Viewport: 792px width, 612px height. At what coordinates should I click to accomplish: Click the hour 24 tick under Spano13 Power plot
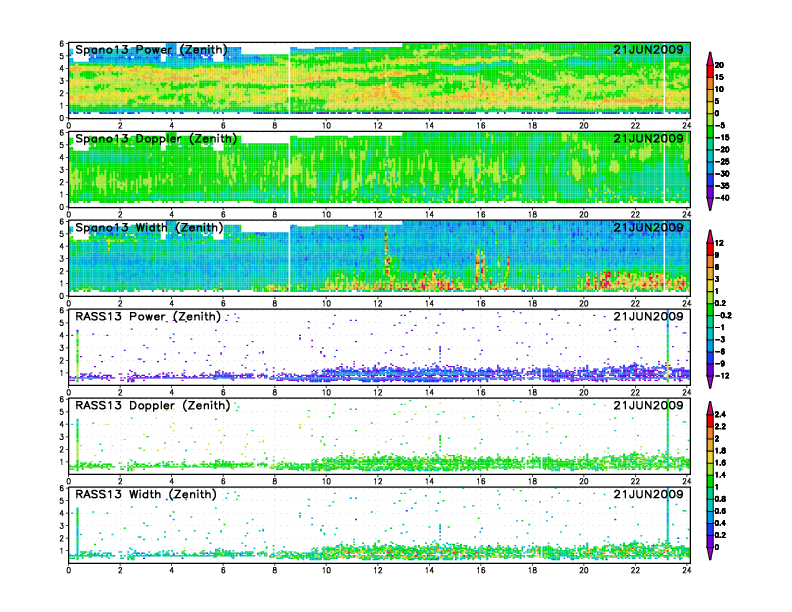pyautogui.click(x=686, y=126)
